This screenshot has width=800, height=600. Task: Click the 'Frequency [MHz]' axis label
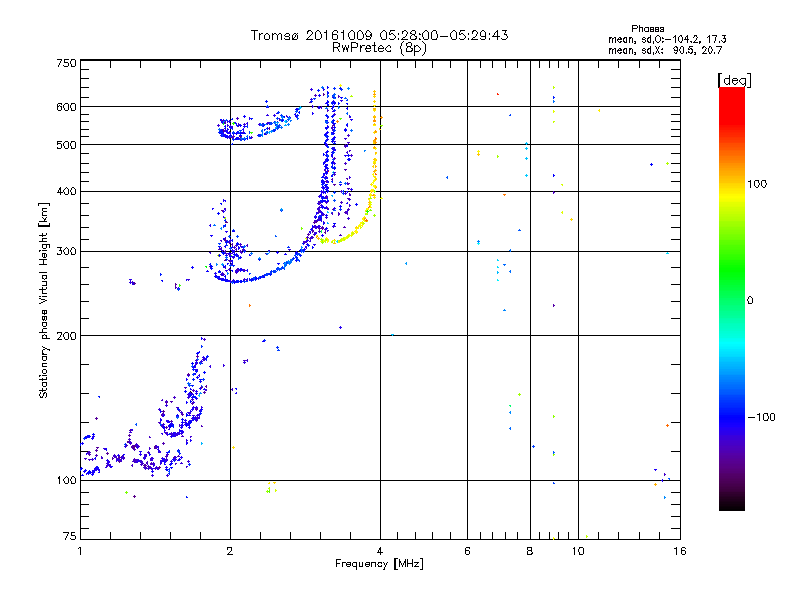click(x=379, y=564)
